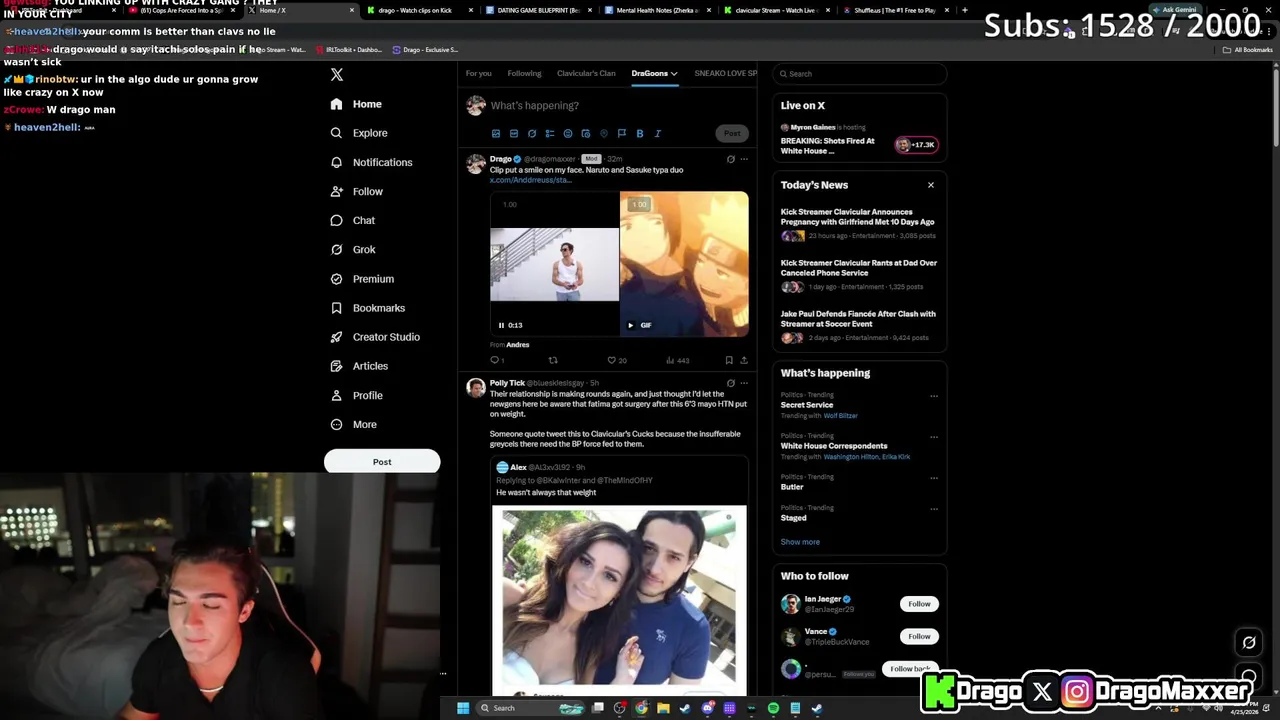Switch to drago Watch clips on Kick tab
Image resolution: width=1280 pixels, height=720 pixels.
click(x=415, y=10)
